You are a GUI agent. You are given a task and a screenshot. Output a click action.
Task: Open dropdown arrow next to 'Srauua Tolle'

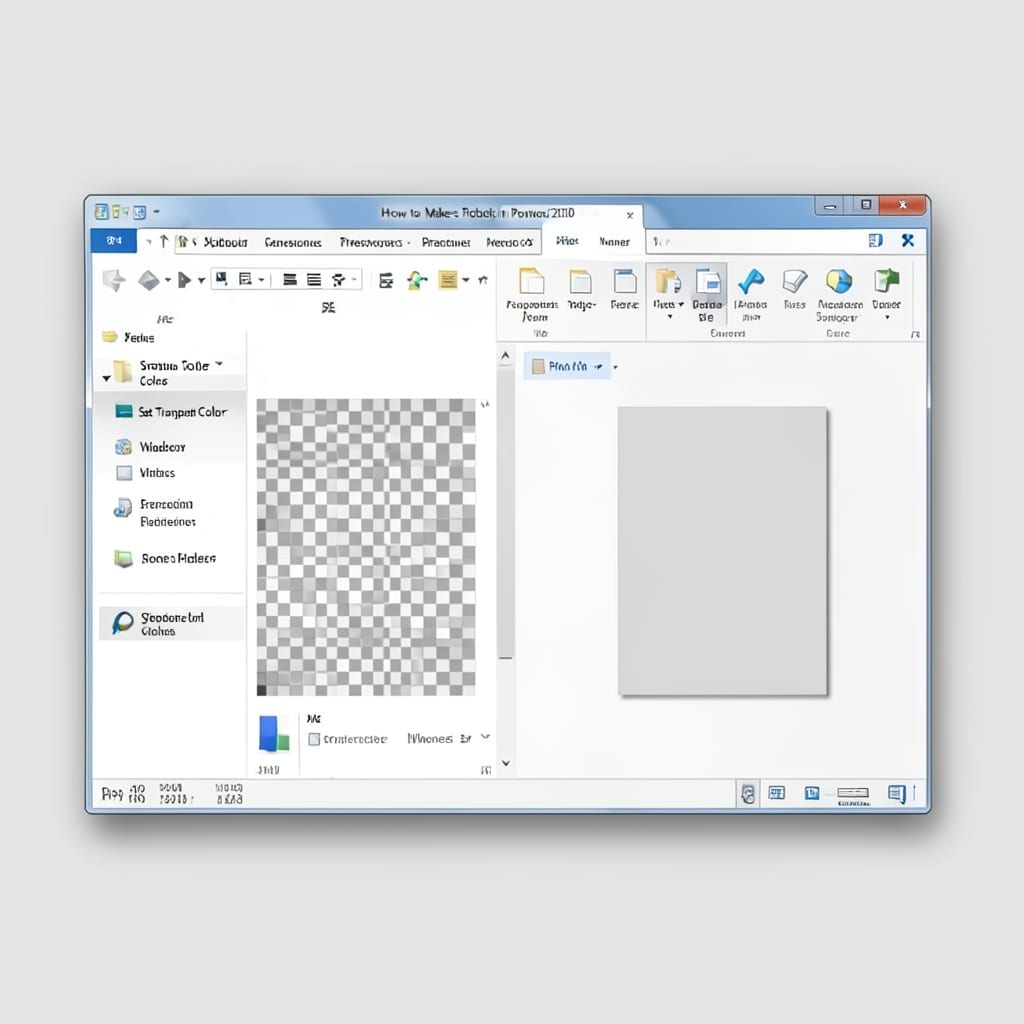[x=219, y=364]
